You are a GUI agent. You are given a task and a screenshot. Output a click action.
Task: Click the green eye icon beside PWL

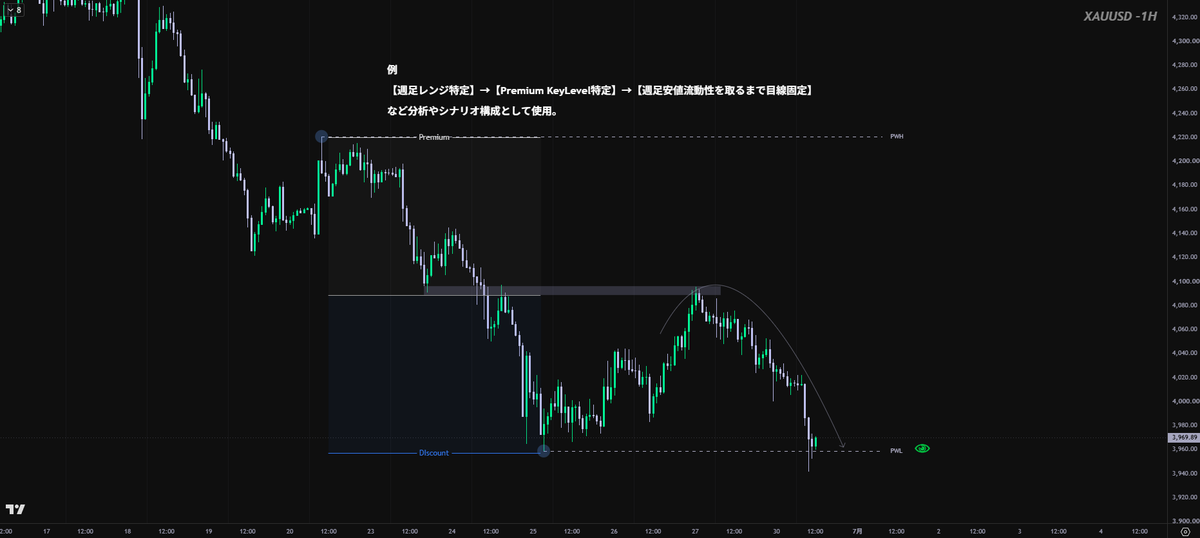click(x=922, y=449)
